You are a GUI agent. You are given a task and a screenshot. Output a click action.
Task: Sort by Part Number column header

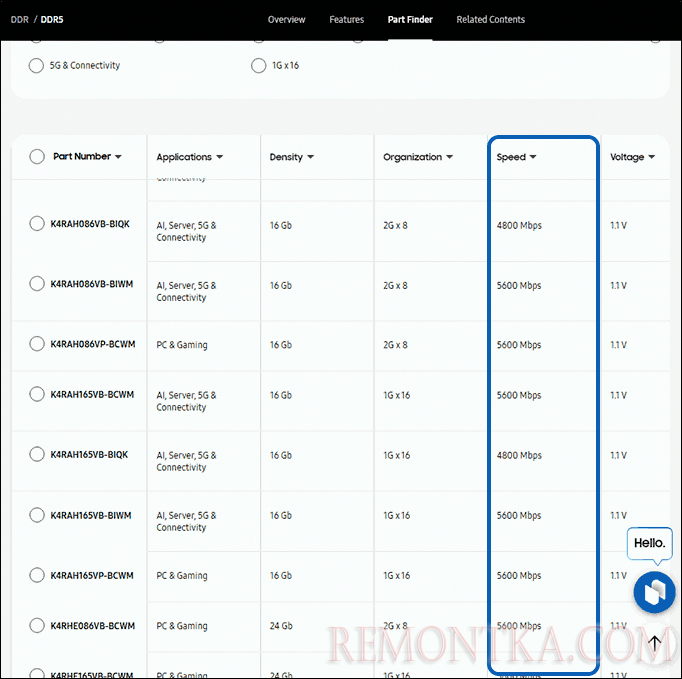(87, 157)
